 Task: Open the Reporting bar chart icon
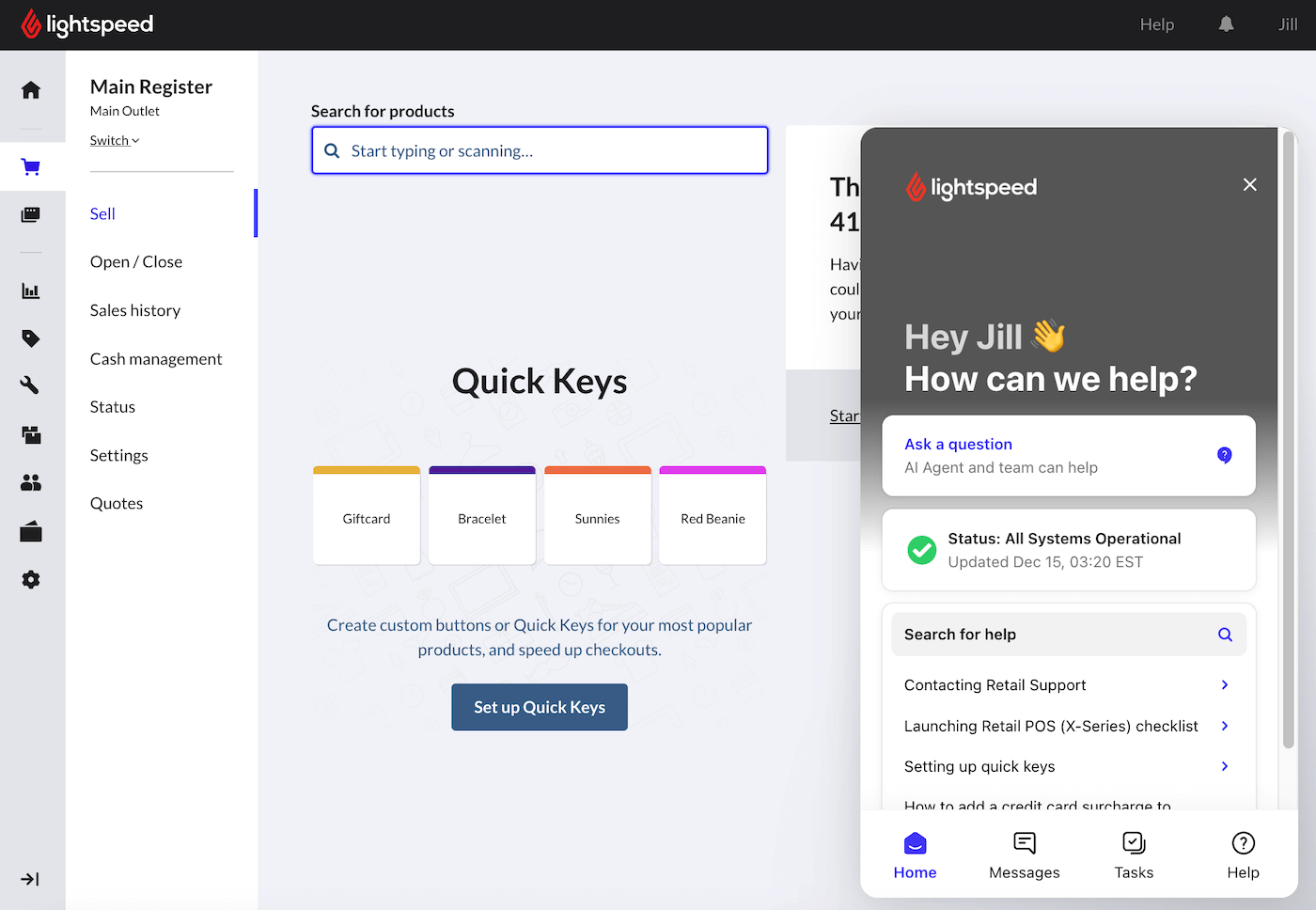[31, 290]
